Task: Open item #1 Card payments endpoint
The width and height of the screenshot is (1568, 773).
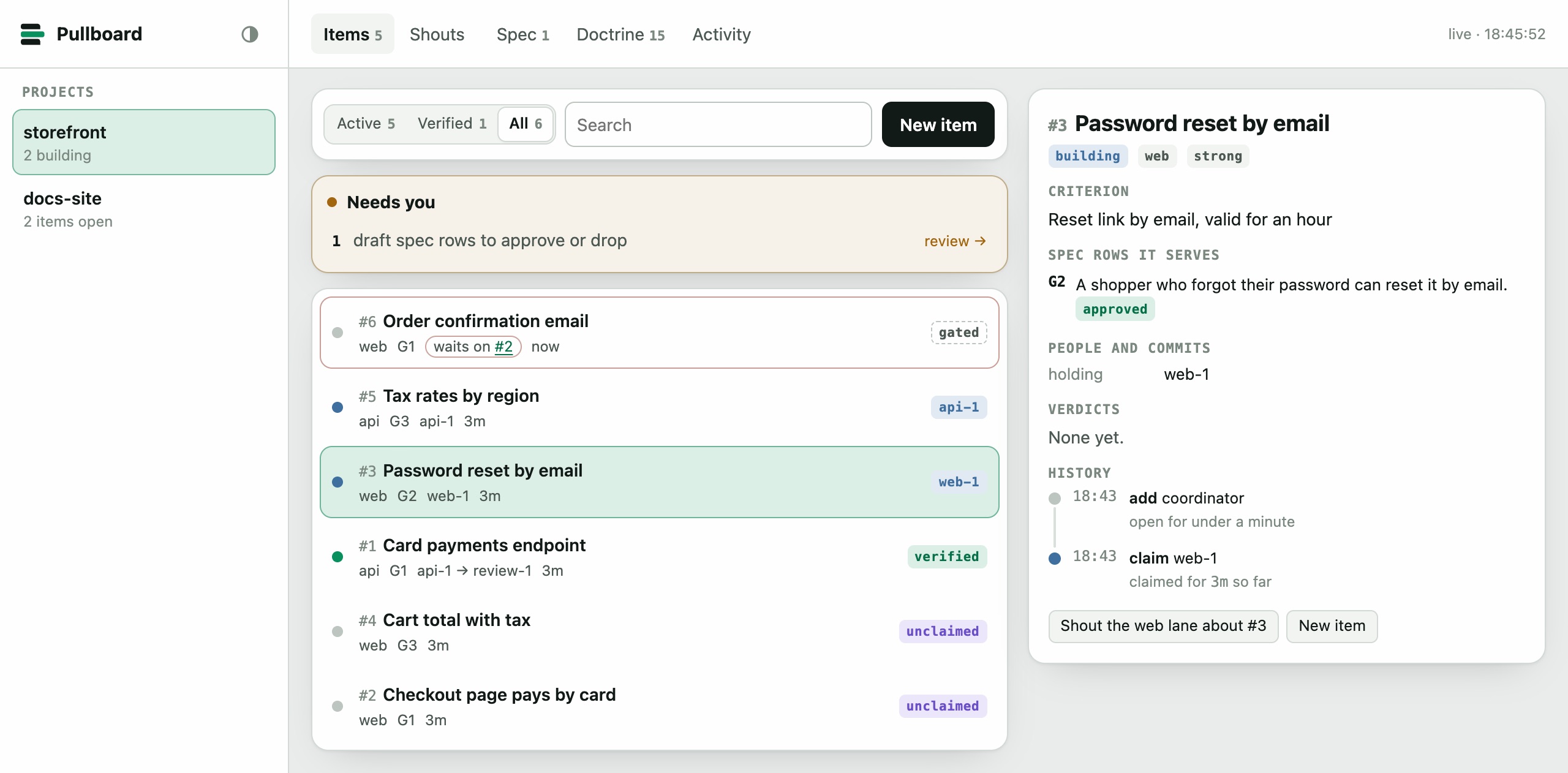Action: click(660, 557)
